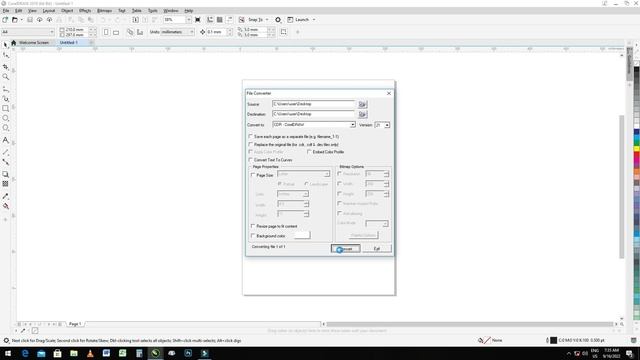Screen dimensions: 640x360
Task: Browse for Source folder icon
Action: 362,104
